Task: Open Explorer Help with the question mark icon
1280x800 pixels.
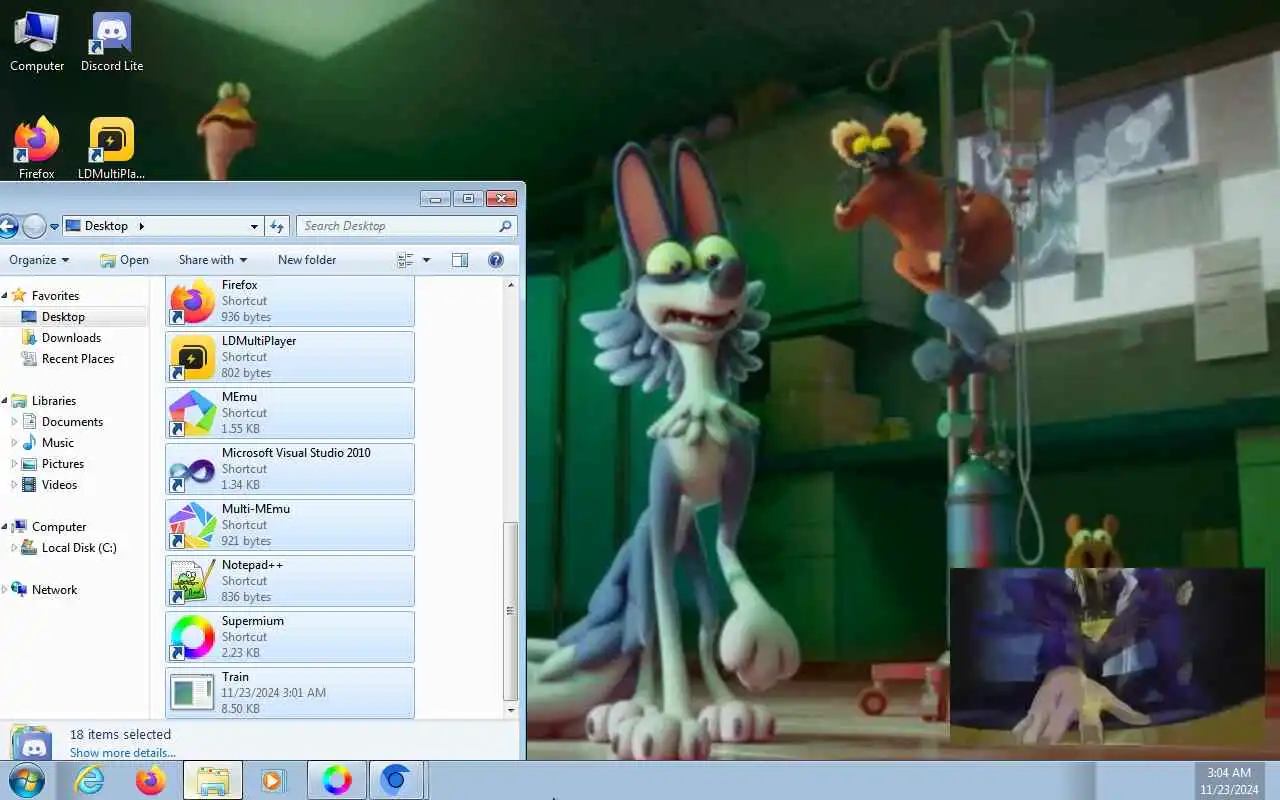Action: point(495,260)
